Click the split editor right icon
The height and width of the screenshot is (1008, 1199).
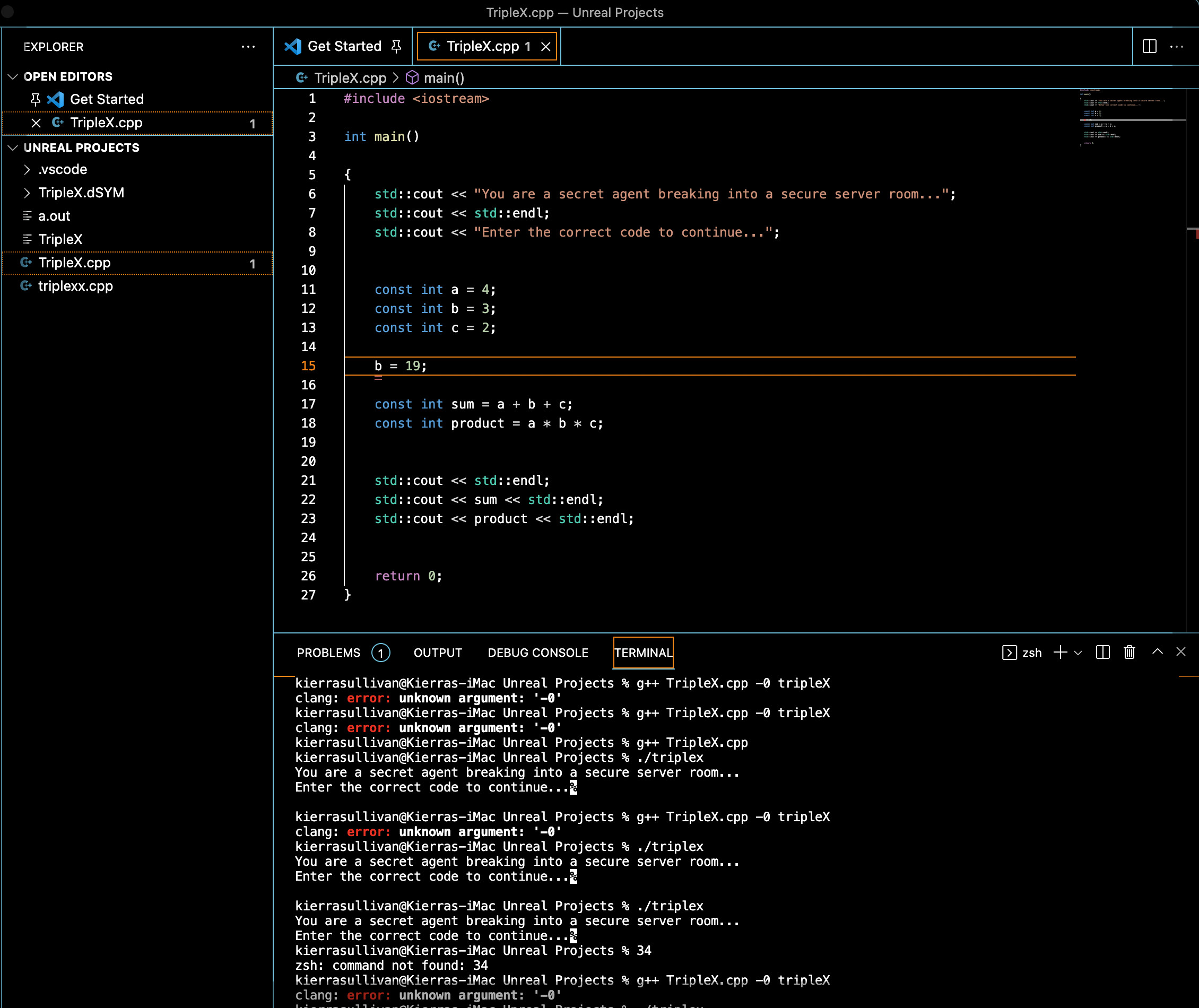[1149, 46]
